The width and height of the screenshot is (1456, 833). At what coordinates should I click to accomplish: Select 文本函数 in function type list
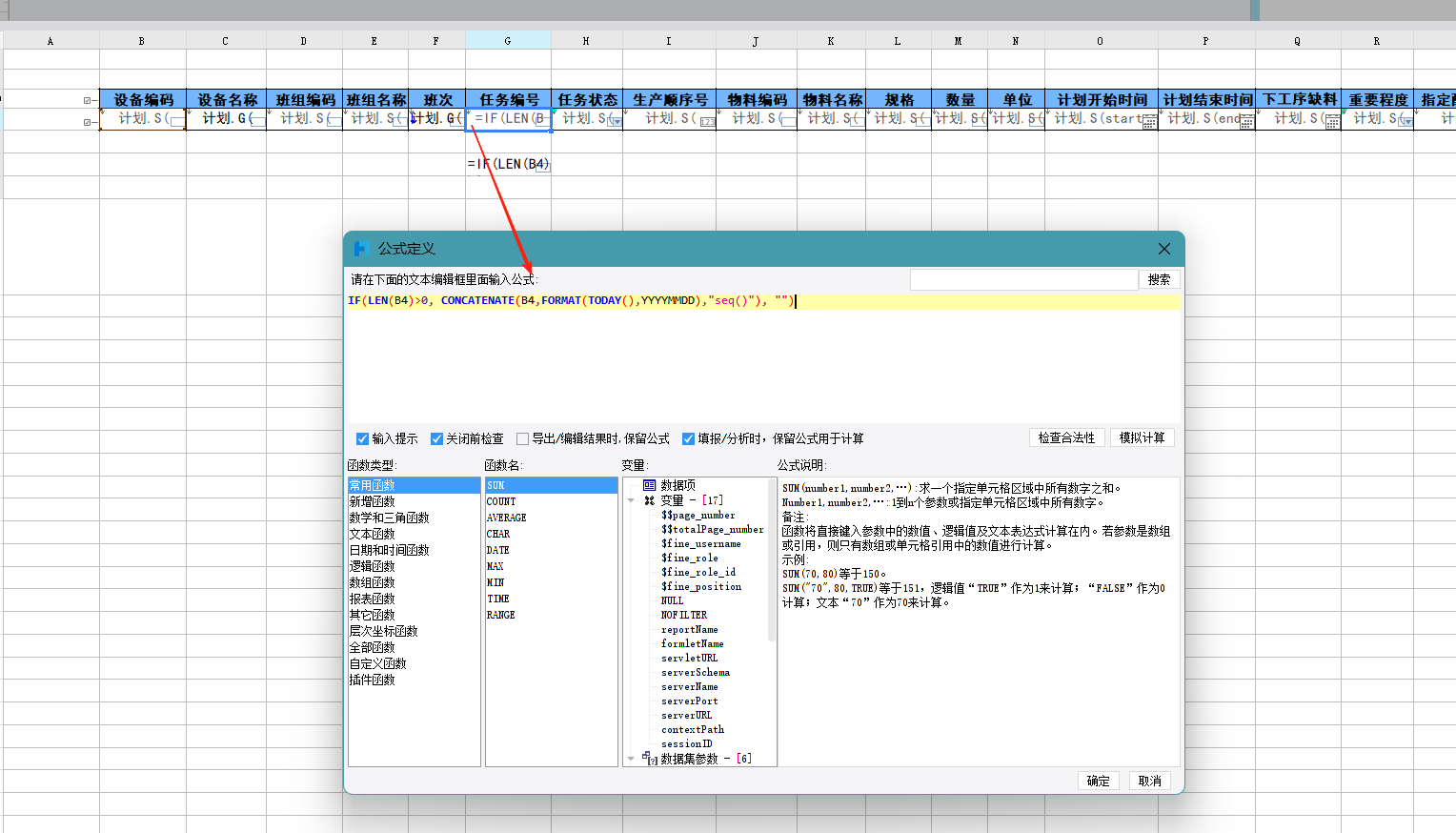[372, 534]
